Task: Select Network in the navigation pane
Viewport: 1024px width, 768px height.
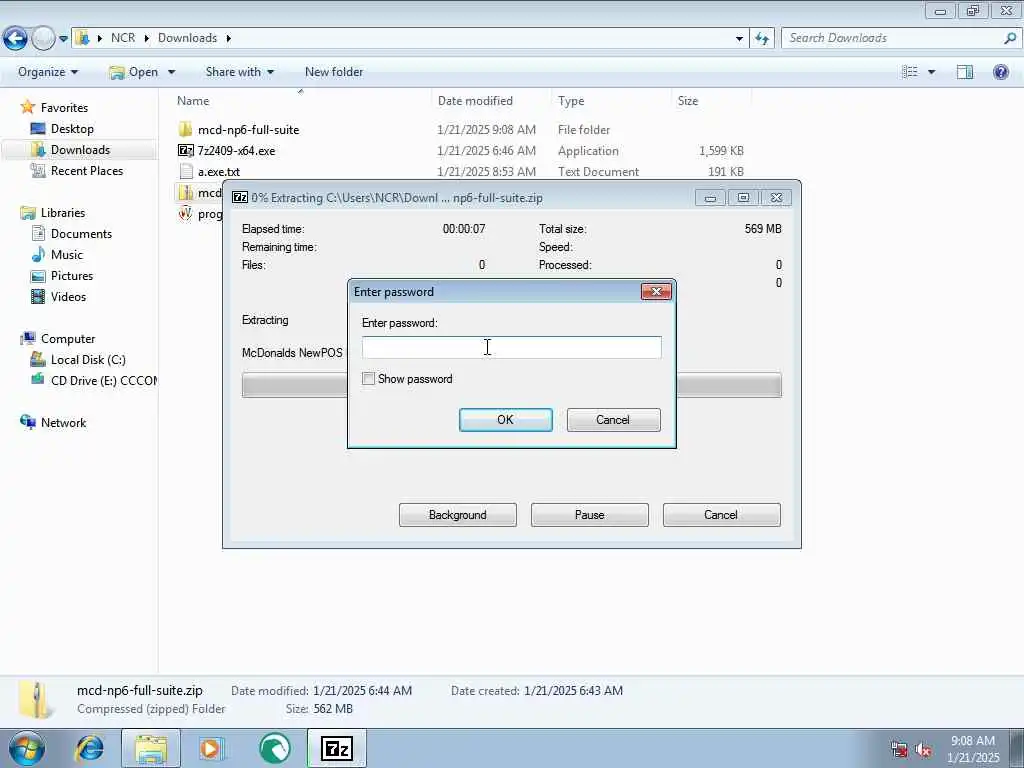Action: (x=63, y=423)
